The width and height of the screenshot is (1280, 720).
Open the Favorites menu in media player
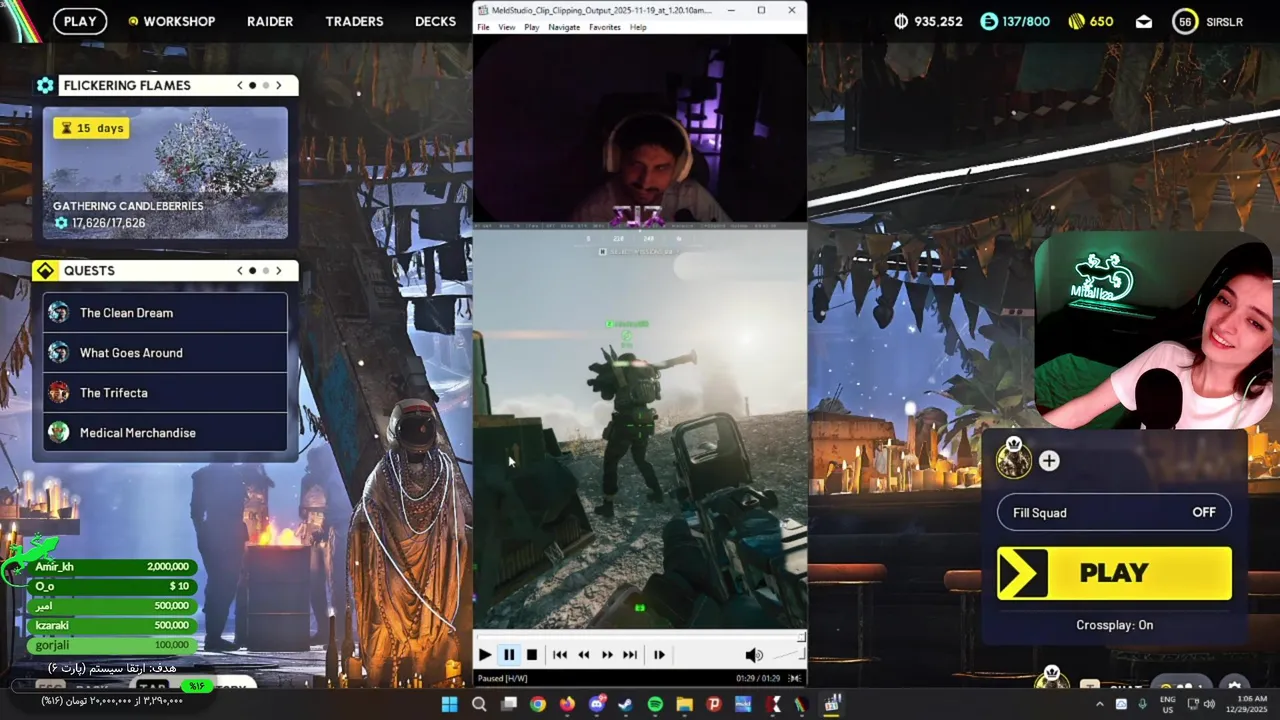coord(605,27)
